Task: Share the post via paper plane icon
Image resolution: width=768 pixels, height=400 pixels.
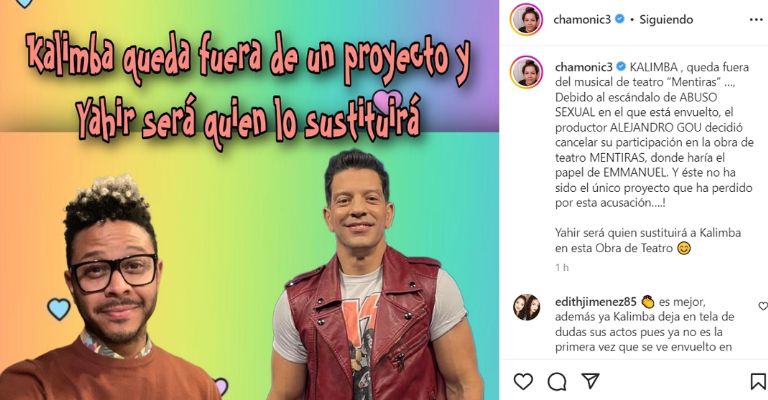Action: 590,381
